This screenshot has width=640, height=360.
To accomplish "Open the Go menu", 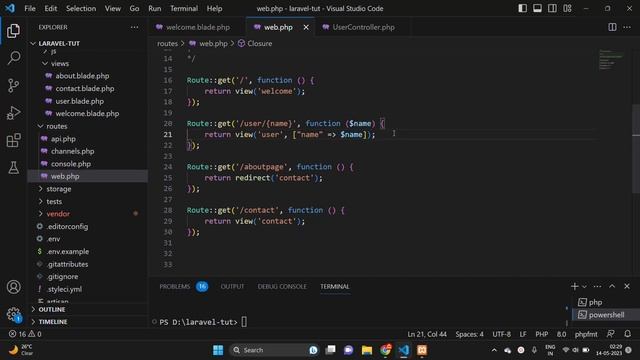I will (x=134, y=8).
